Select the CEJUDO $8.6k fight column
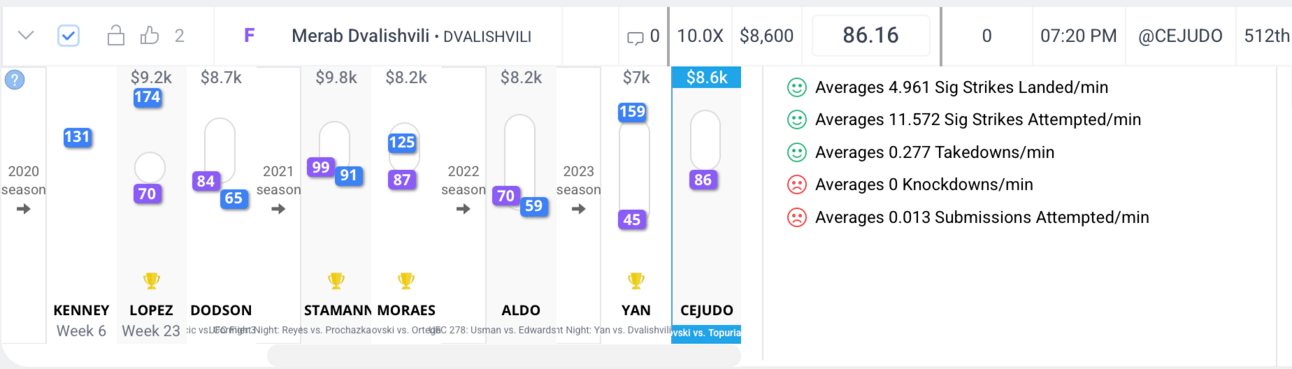This screenshot has height=369, width=1292. point(706,206)
